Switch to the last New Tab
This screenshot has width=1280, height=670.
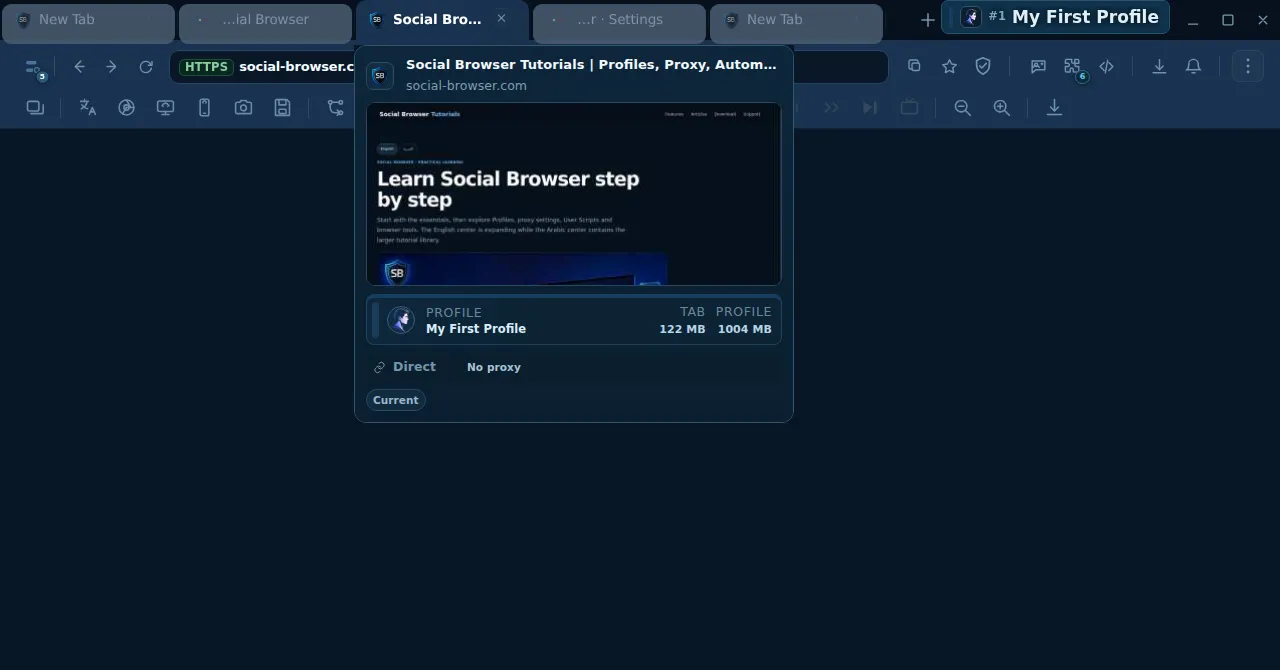click(796, 23)
